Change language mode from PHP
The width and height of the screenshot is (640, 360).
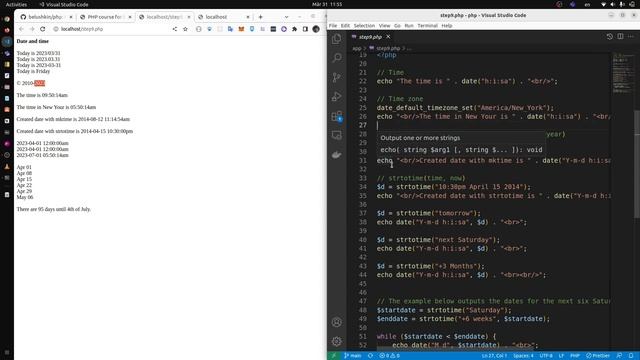(x=575, y=356)
